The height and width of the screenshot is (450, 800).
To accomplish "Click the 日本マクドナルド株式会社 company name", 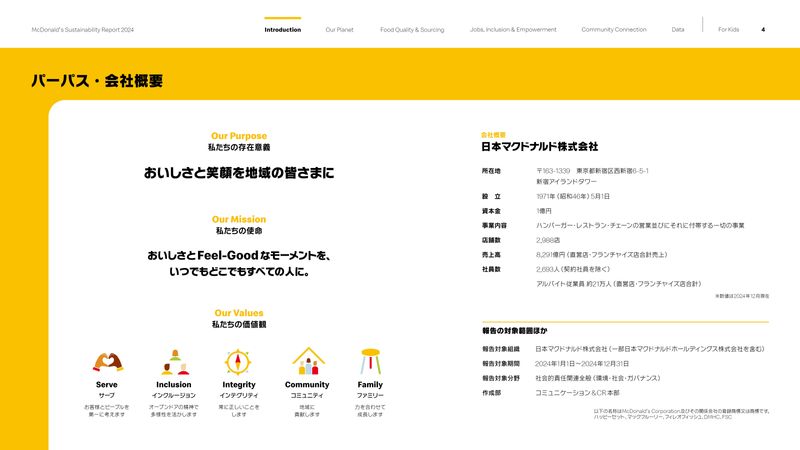I will click(539, 147).
